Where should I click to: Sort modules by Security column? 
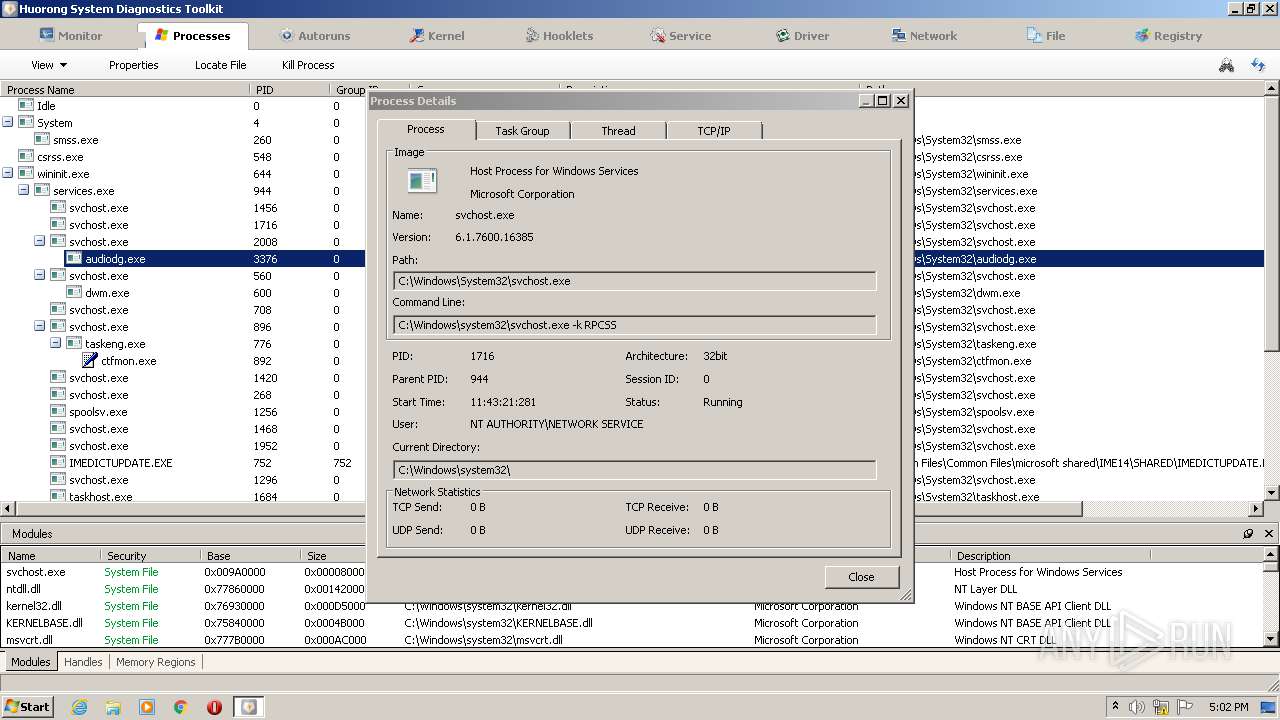pos(148,555)
